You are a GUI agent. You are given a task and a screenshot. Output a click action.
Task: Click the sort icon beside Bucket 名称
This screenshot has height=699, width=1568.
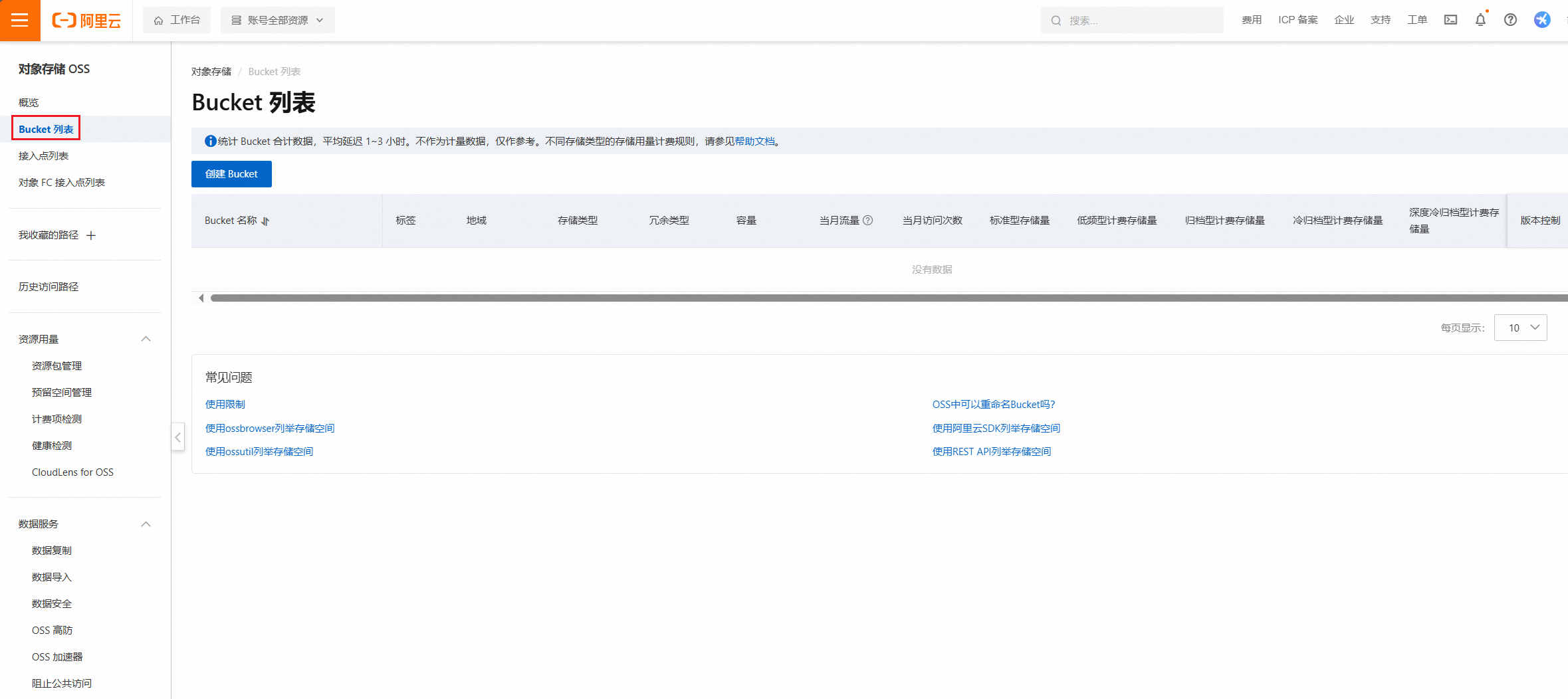(x=265, y=221)
